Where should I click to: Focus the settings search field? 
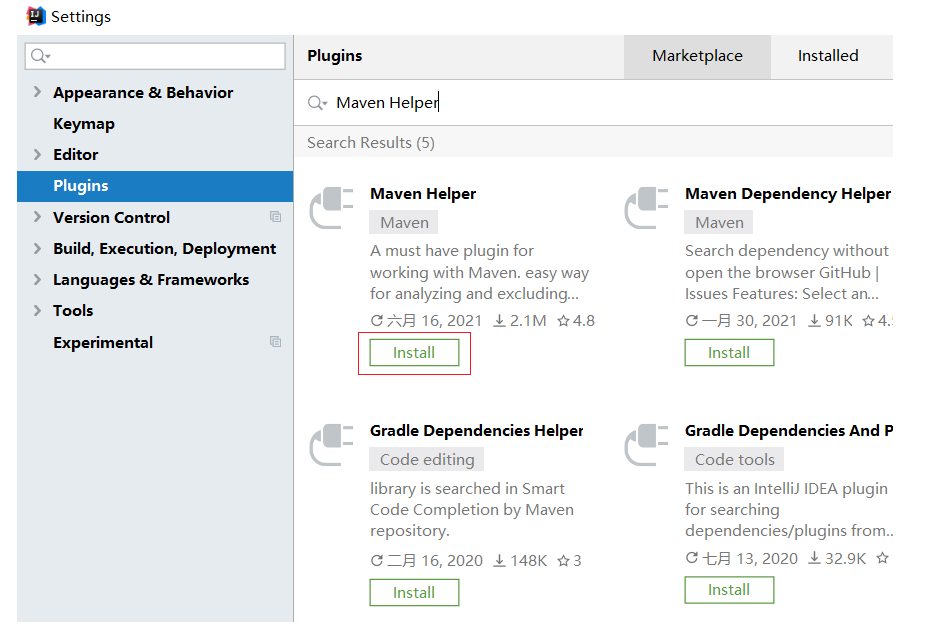coord(155,56)
